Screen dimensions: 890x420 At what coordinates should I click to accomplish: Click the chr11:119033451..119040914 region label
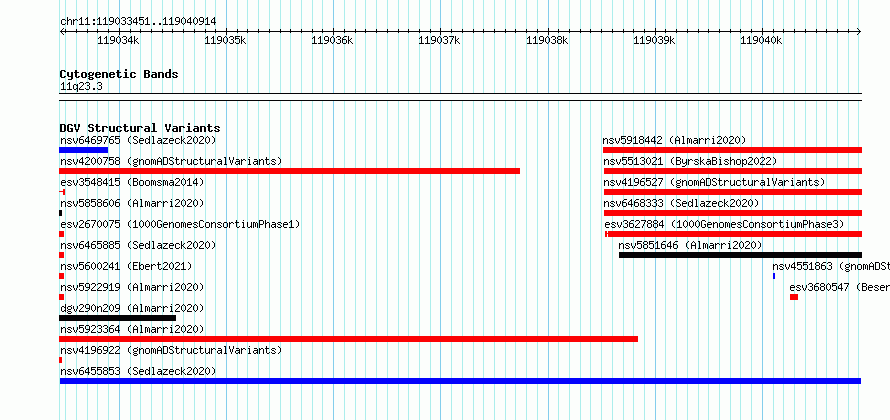[138, 22]
